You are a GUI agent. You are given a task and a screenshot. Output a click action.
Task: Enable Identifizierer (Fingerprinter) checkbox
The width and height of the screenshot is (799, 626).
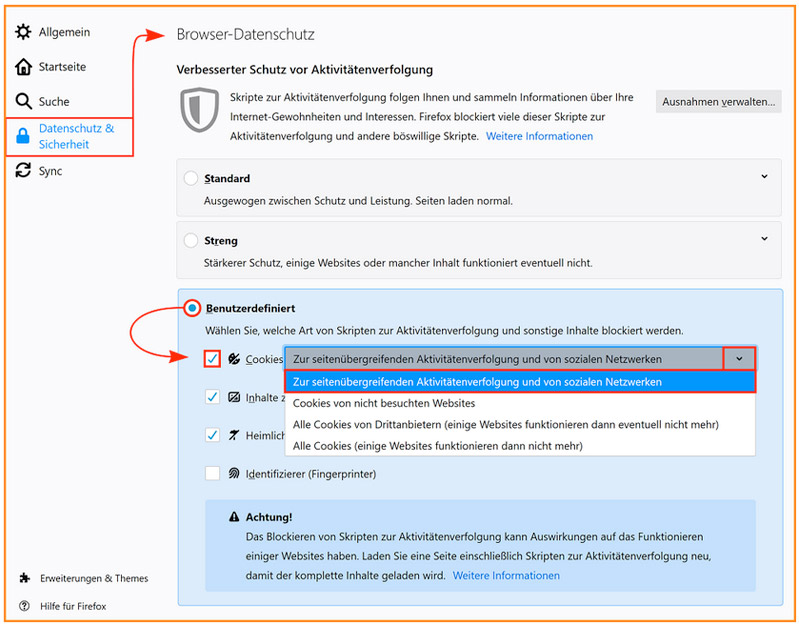click(212, 474)
